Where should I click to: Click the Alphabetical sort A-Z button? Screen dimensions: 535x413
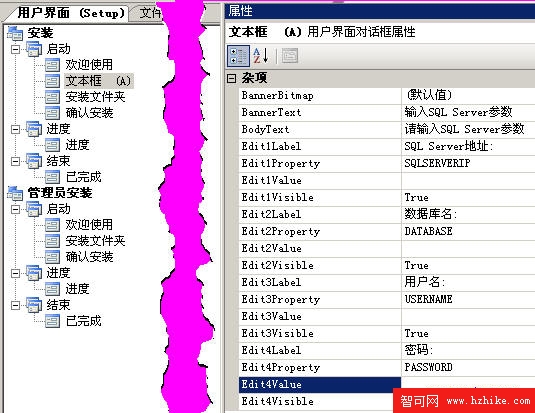coord(261,56)
